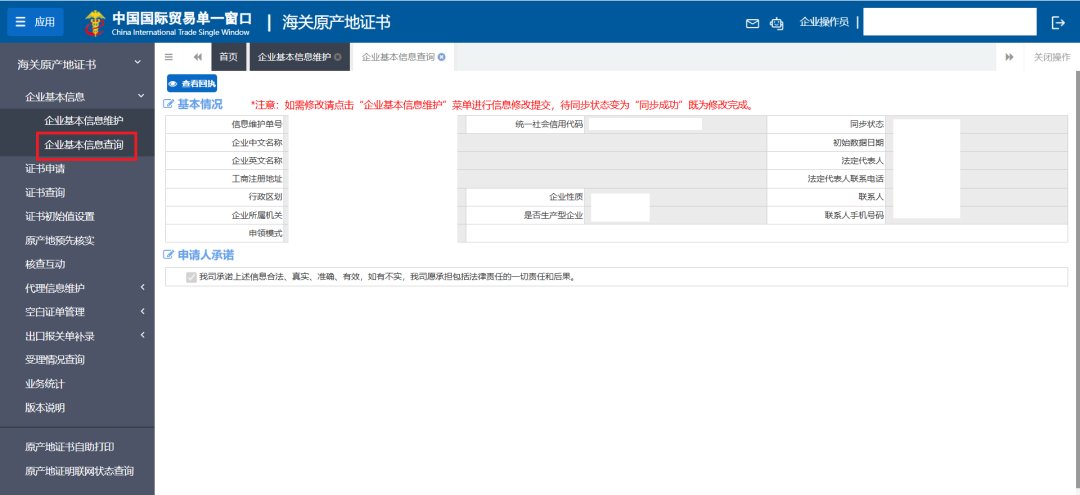This screenshot has width=1080, height=495.
Task: Click the 企业英文名称 label
Action: [257, 160]
